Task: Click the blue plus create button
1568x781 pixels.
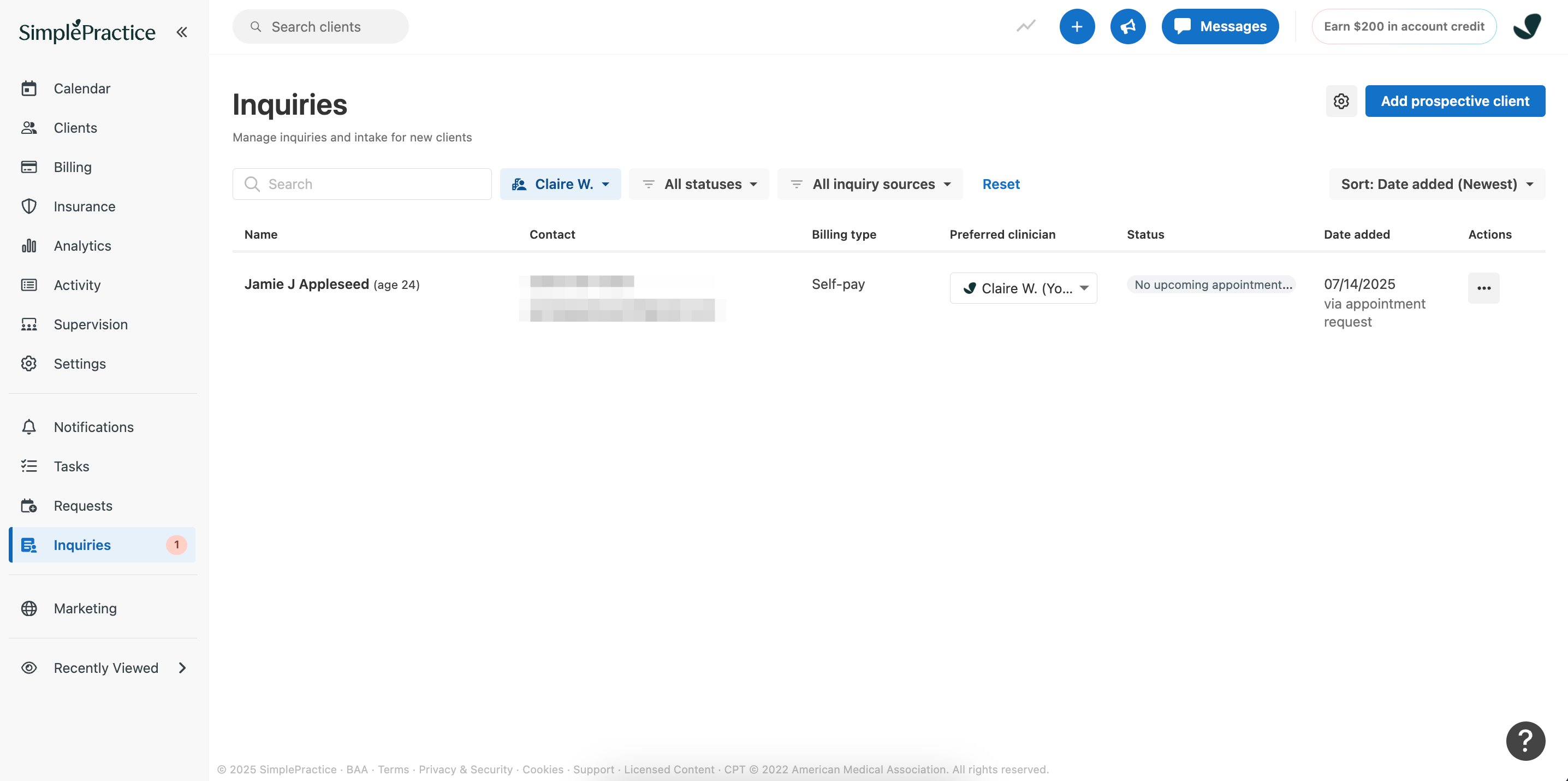Action: 1077,26
